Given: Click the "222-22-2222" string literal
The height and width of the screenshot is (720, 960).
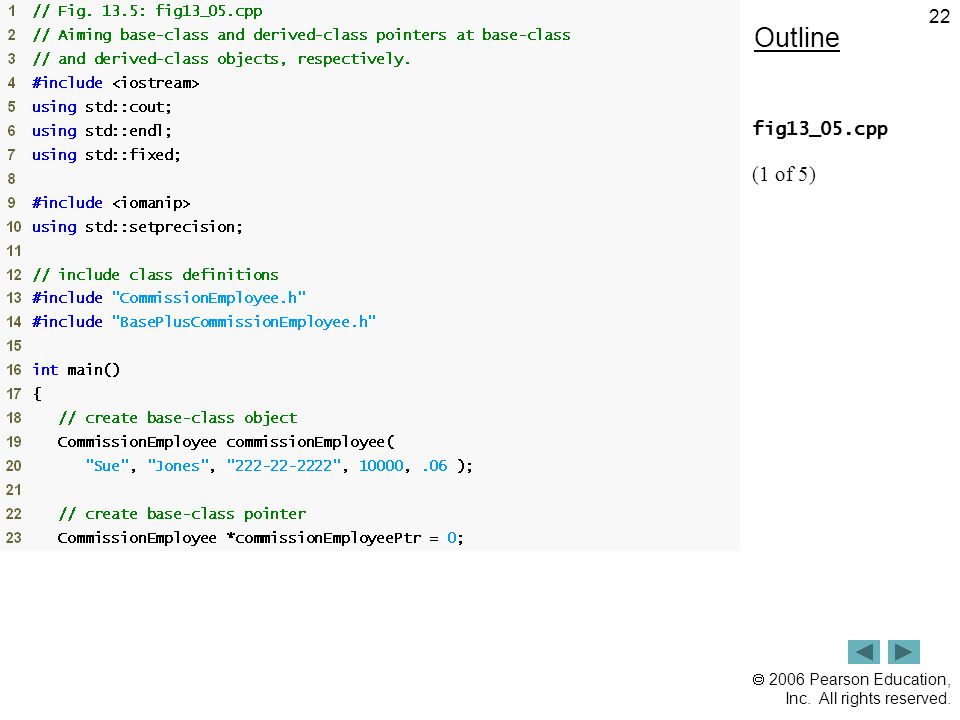Looking at the screenshot, I should 283,465.
